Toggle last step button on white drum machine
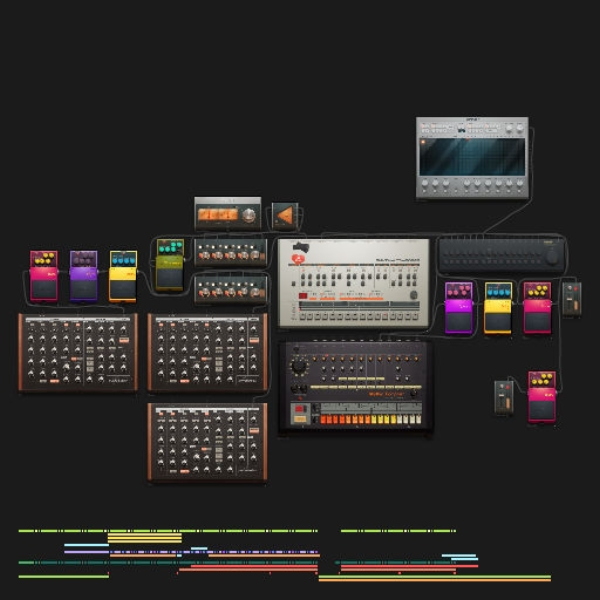 (416, 316)
